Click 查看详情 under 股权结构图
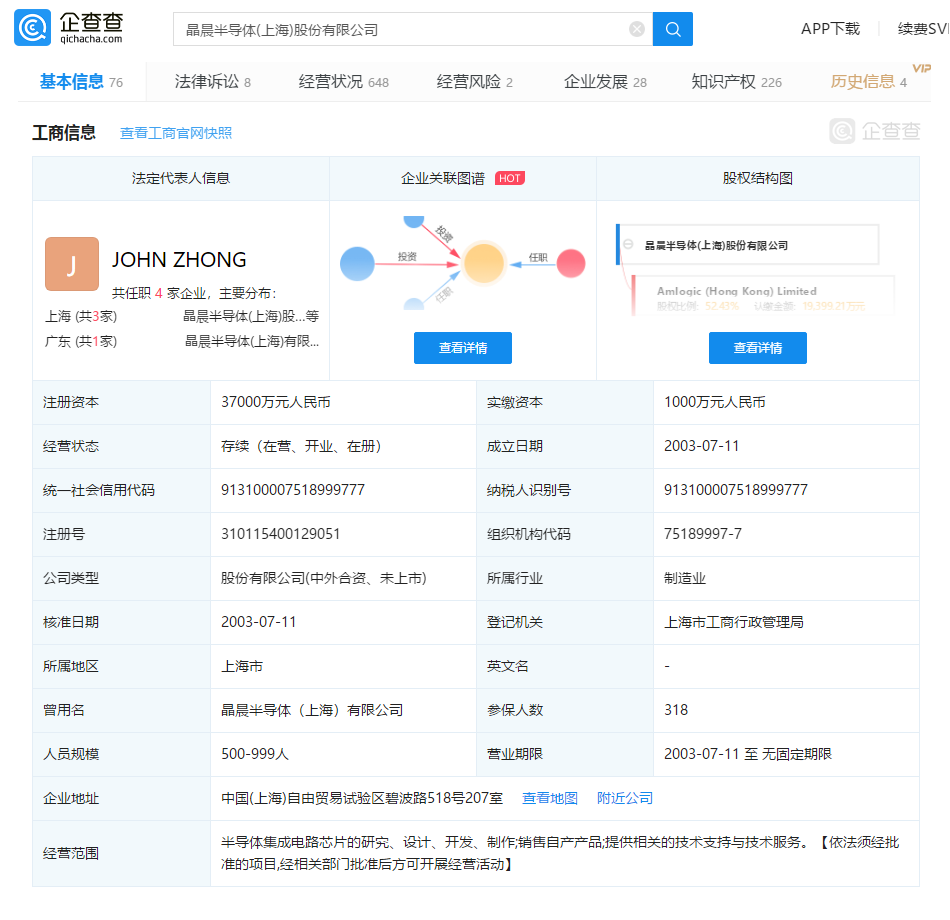 [757, 348]
